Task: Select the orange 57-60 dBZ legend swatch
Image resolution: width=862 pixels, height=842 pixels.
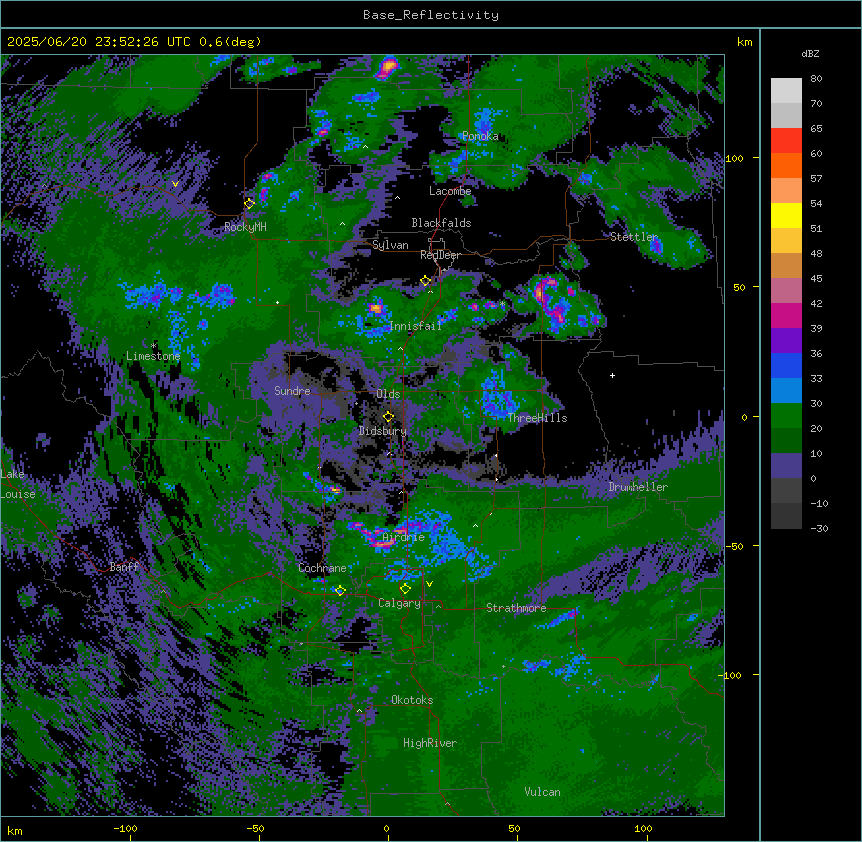Action: 786,165
